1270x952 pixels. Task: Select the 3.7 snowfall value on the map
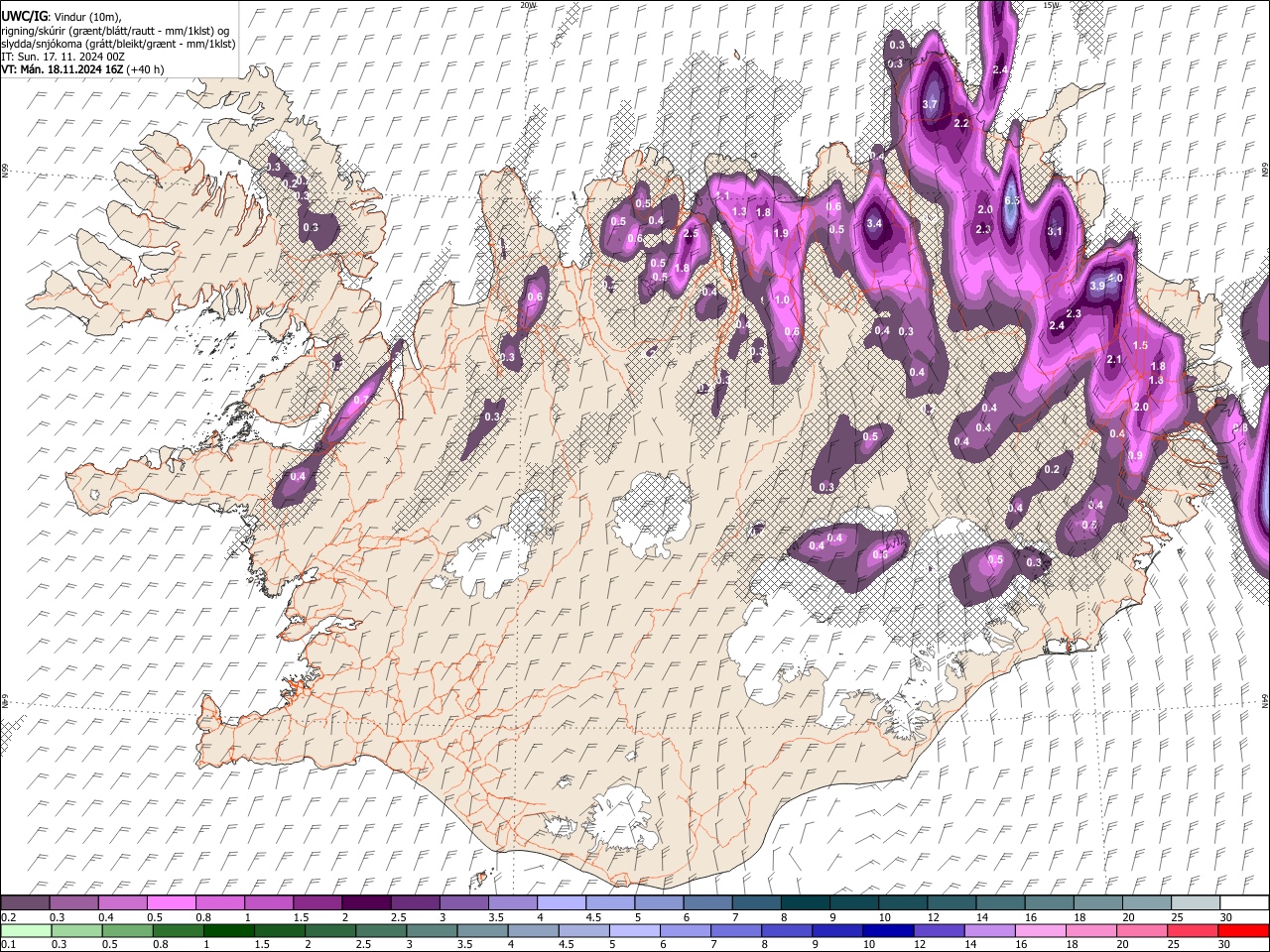(x=930, y=104)
